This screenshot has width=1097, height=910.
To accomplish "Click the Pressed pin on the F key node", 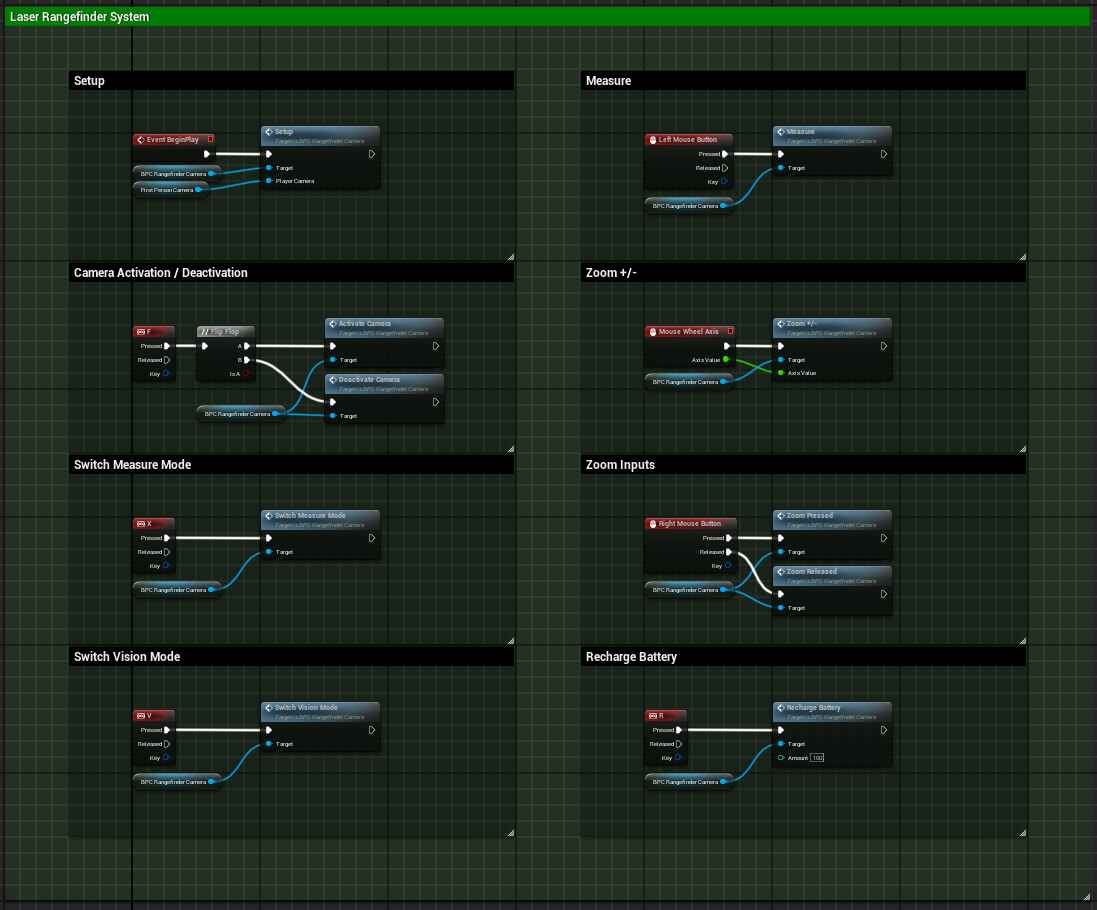I will coord(167,346).
